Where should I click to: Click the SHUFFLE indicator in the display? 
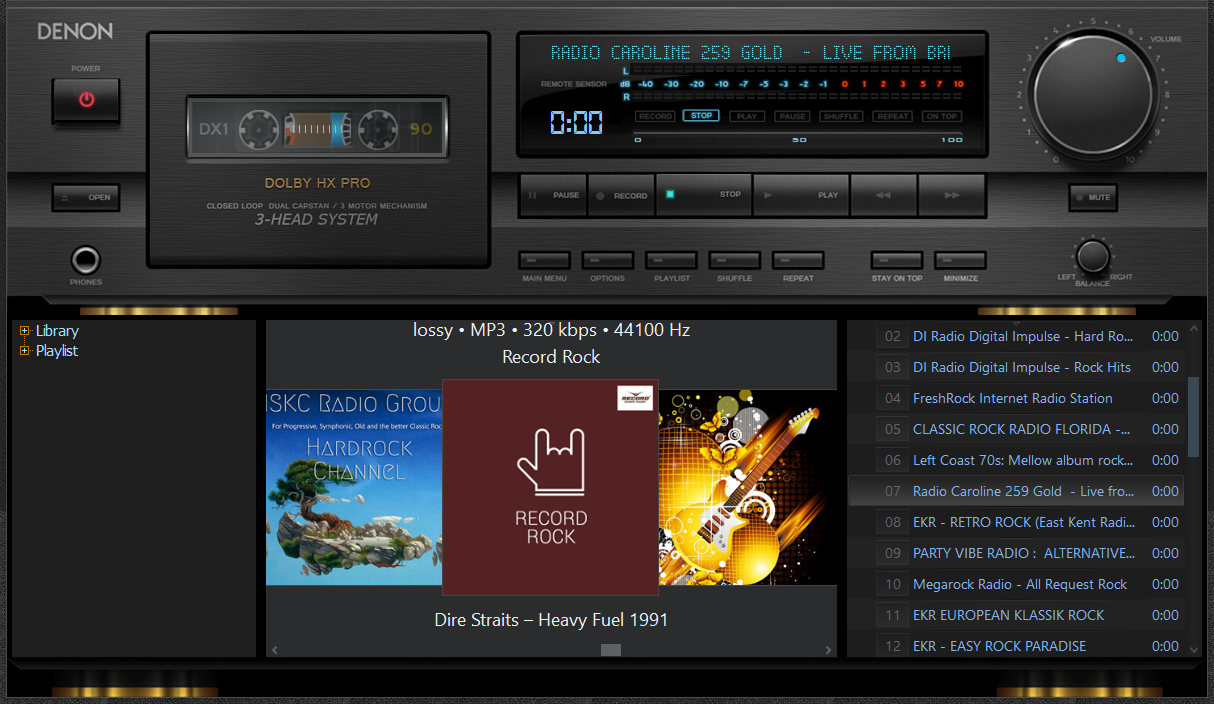coord(841,116)
